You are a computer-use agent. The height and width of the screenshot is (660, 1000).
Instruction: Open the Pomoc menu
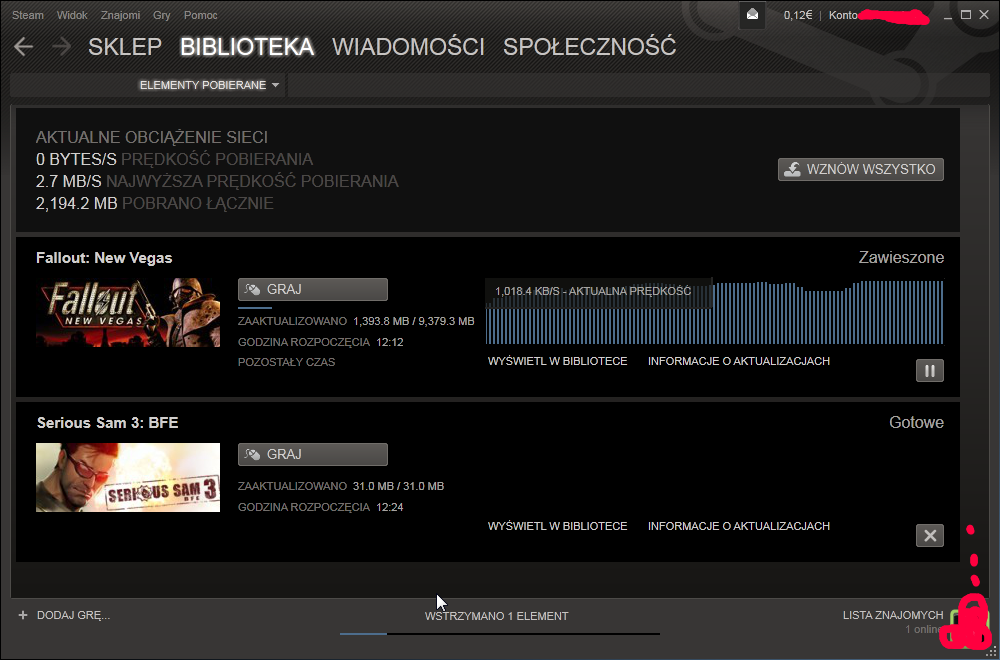pos(201,15)
